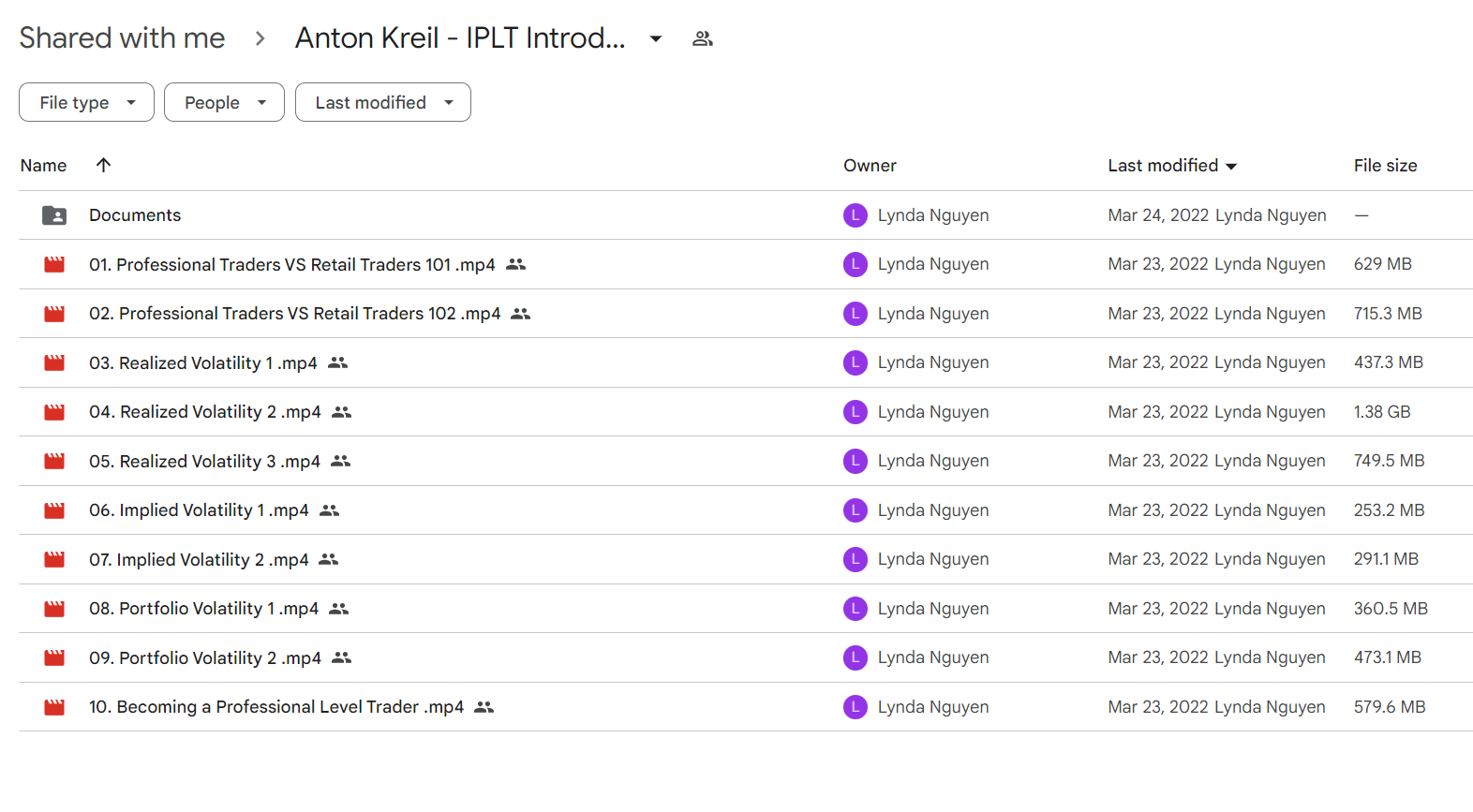Click the video icon for 08. Portfolio Volatility 1
The width and height of the screenshot is (1473, 812).
pos(54,609)
